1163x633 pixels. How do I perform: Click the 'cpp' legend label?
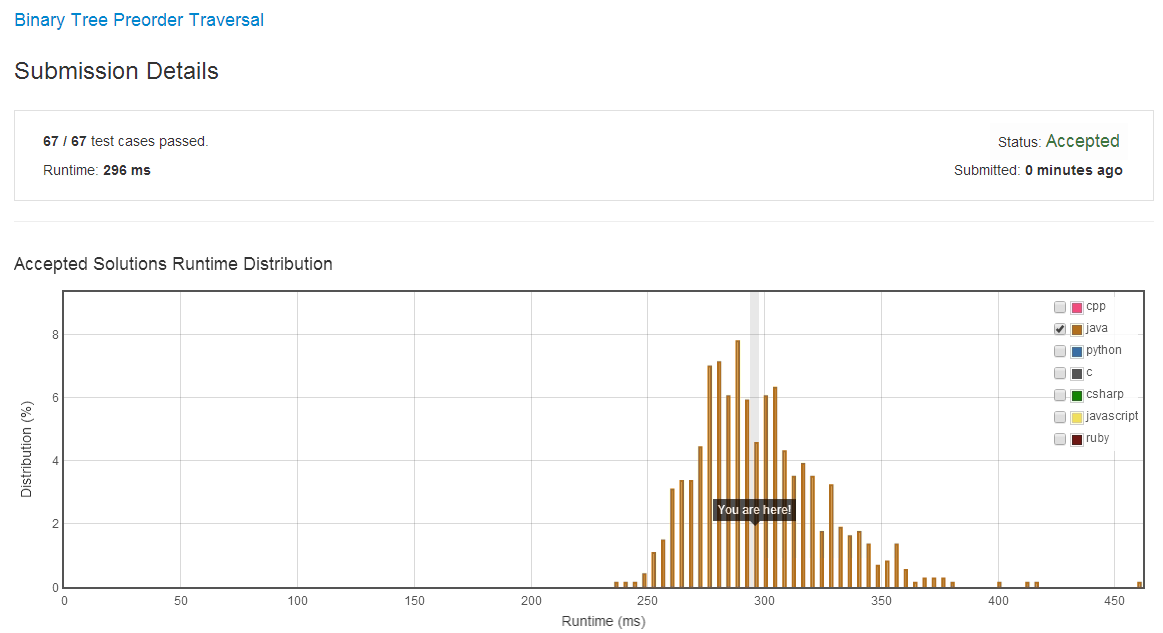1096,306
